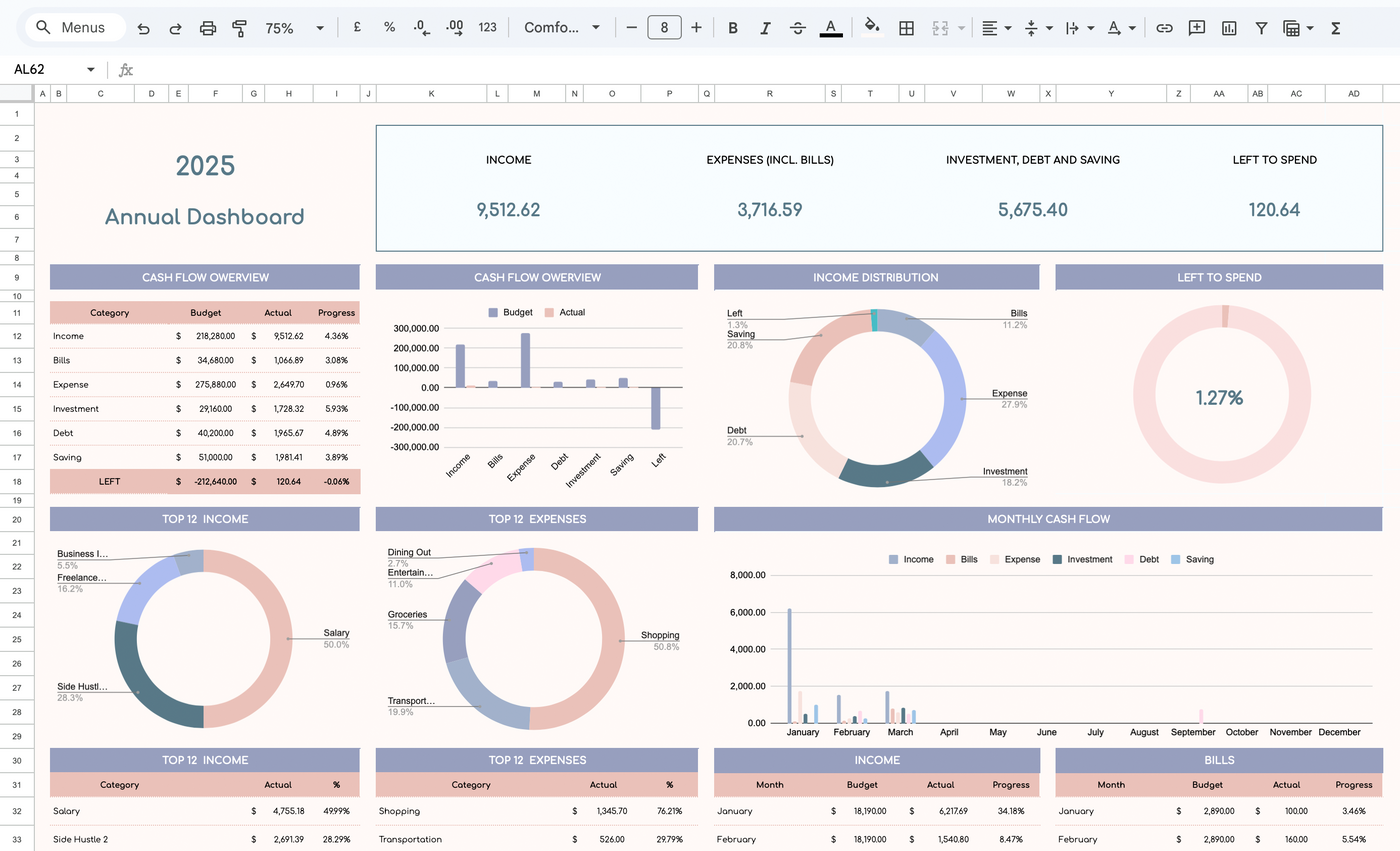Click the 120.64 left to spend total
The image size is (1400, 851).
tap(1274, 210)
